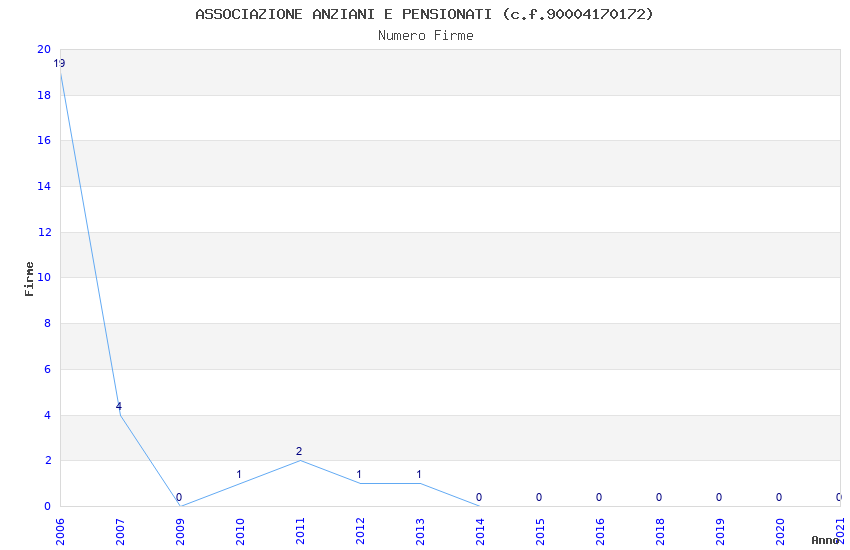
Task: Click the x-axis year 2020
Action: (x=780, y=532)
